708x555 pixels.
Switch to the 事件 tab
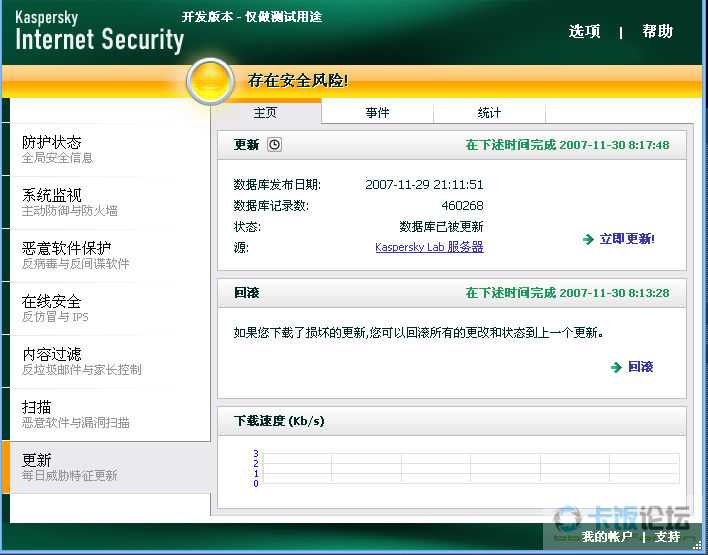[377, 112]
